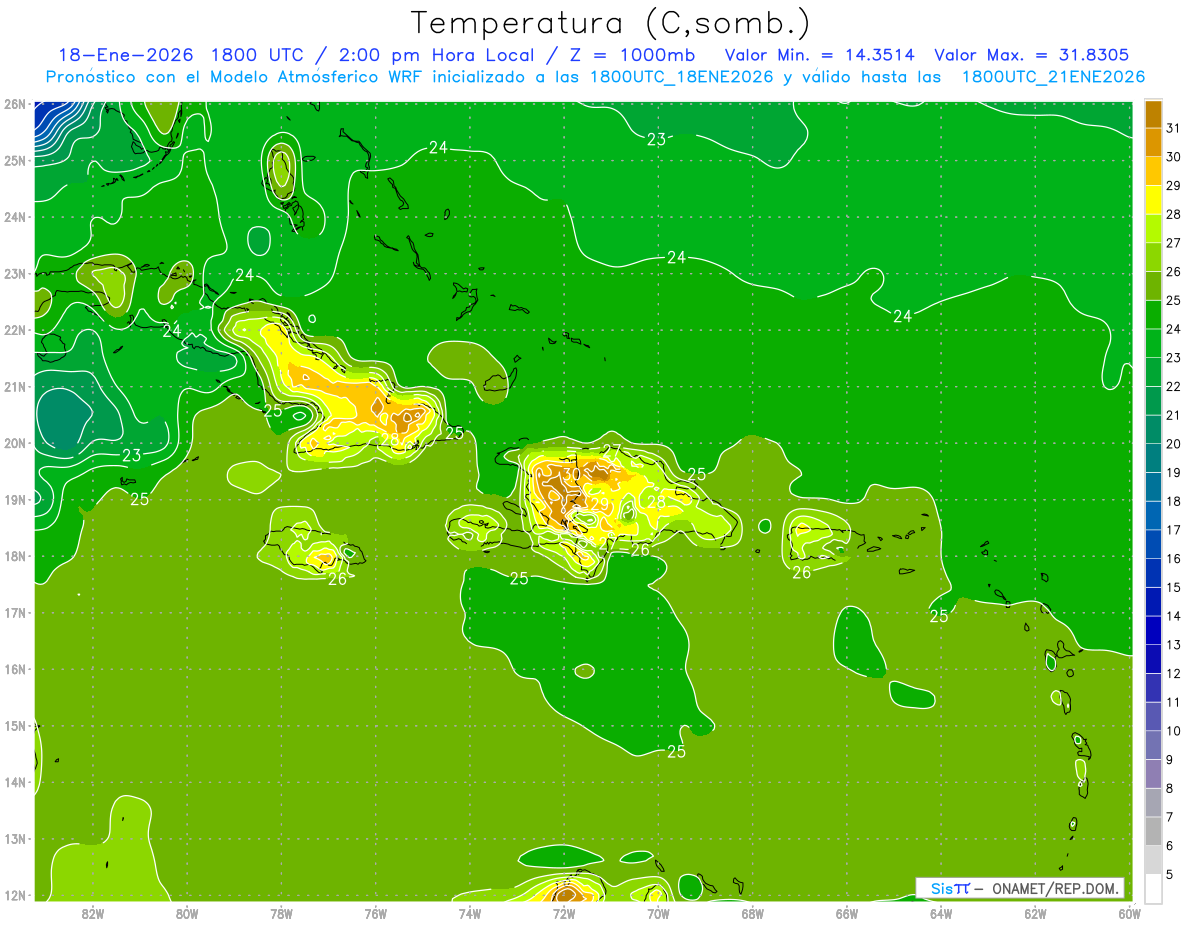1200x927 pixels.
Task: Click the 1800UTC_18ENE2026 initialization time
Action: tap(682, 77)
